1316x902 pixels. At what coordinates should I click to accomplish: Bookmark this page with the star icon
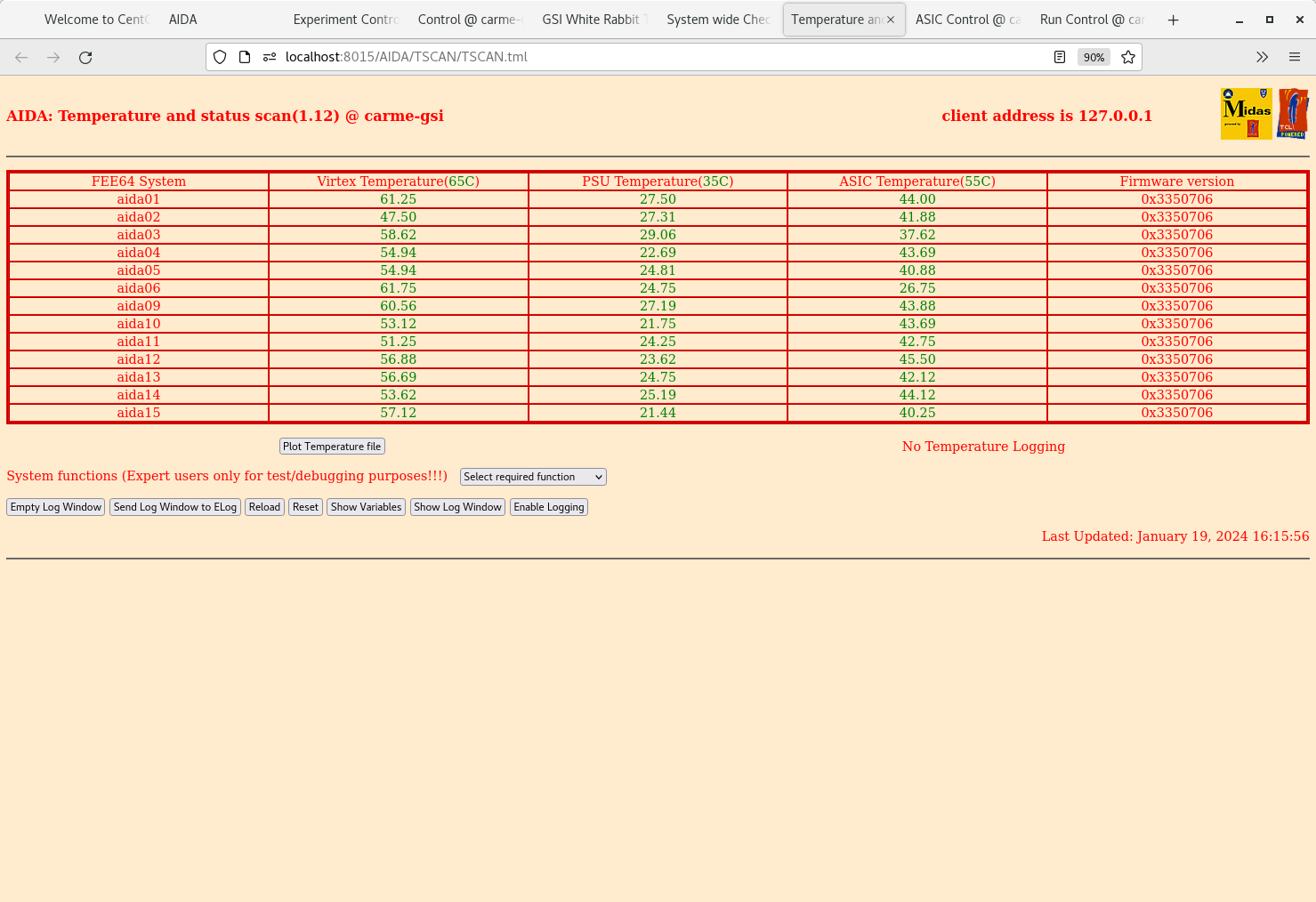click(1128, 57)
